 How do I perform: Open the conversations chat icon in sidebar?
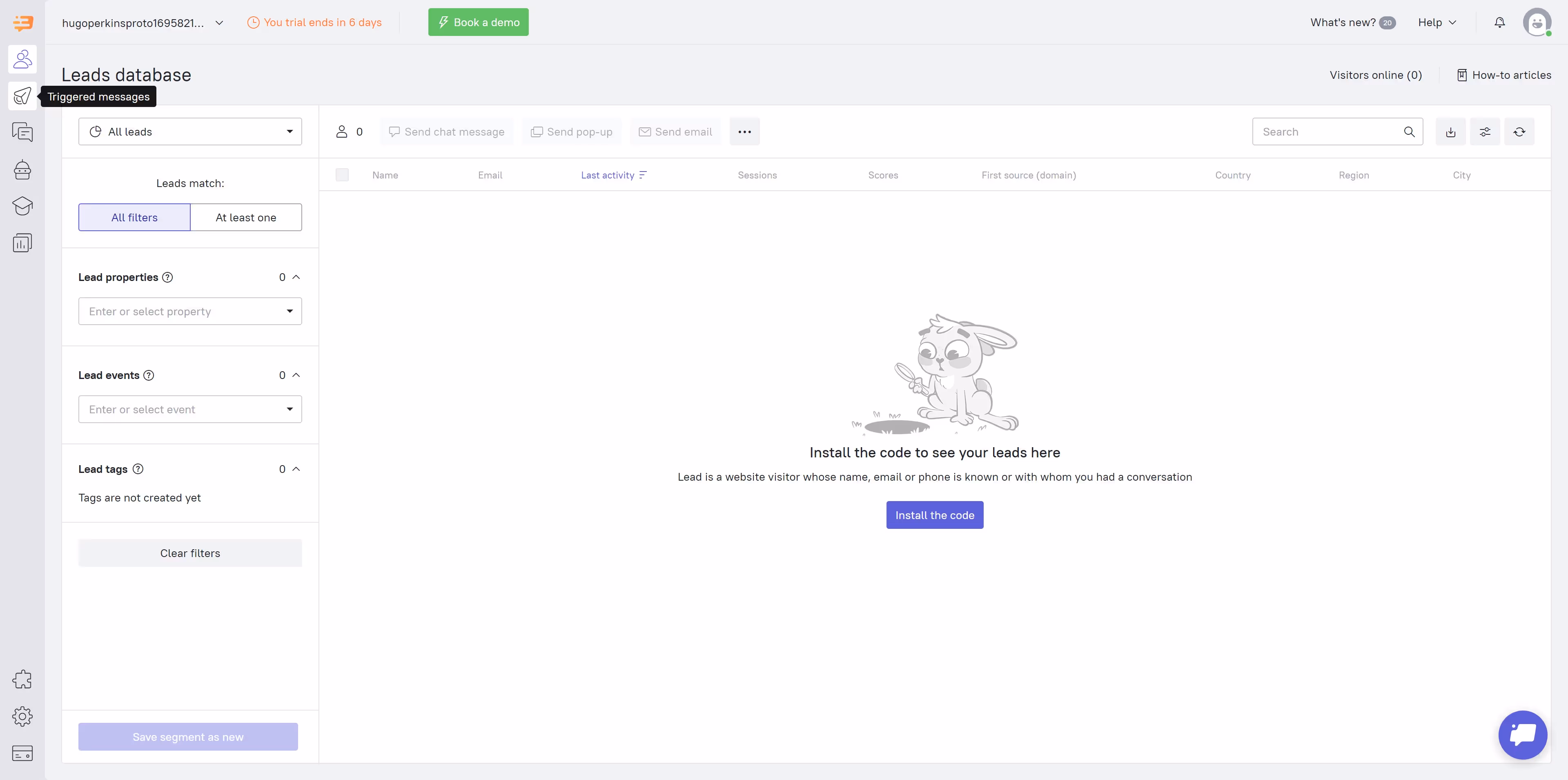point(22,132)
